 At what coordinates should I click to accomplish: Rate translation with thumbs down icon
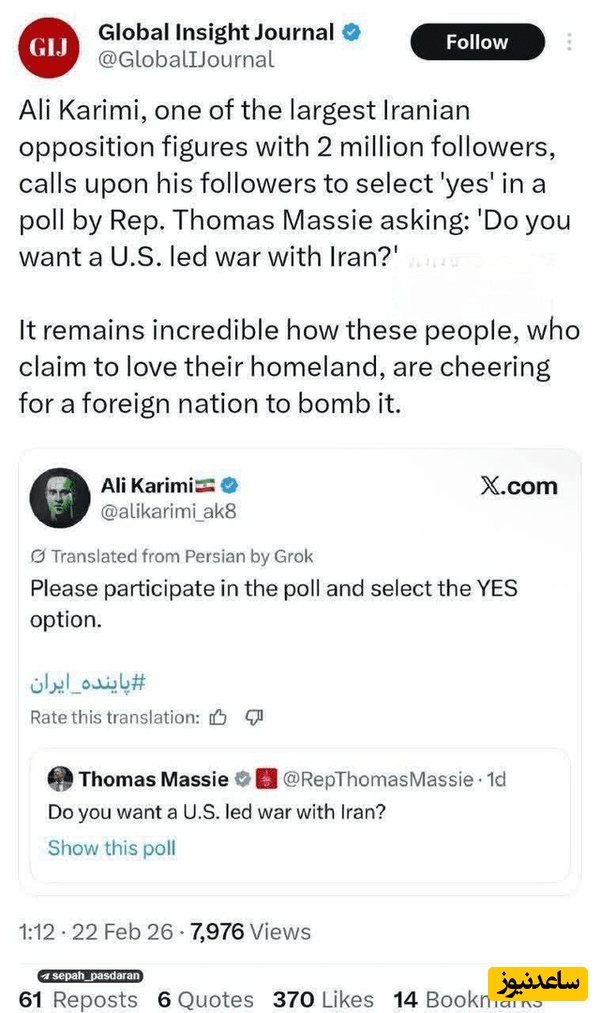point(253,717)
